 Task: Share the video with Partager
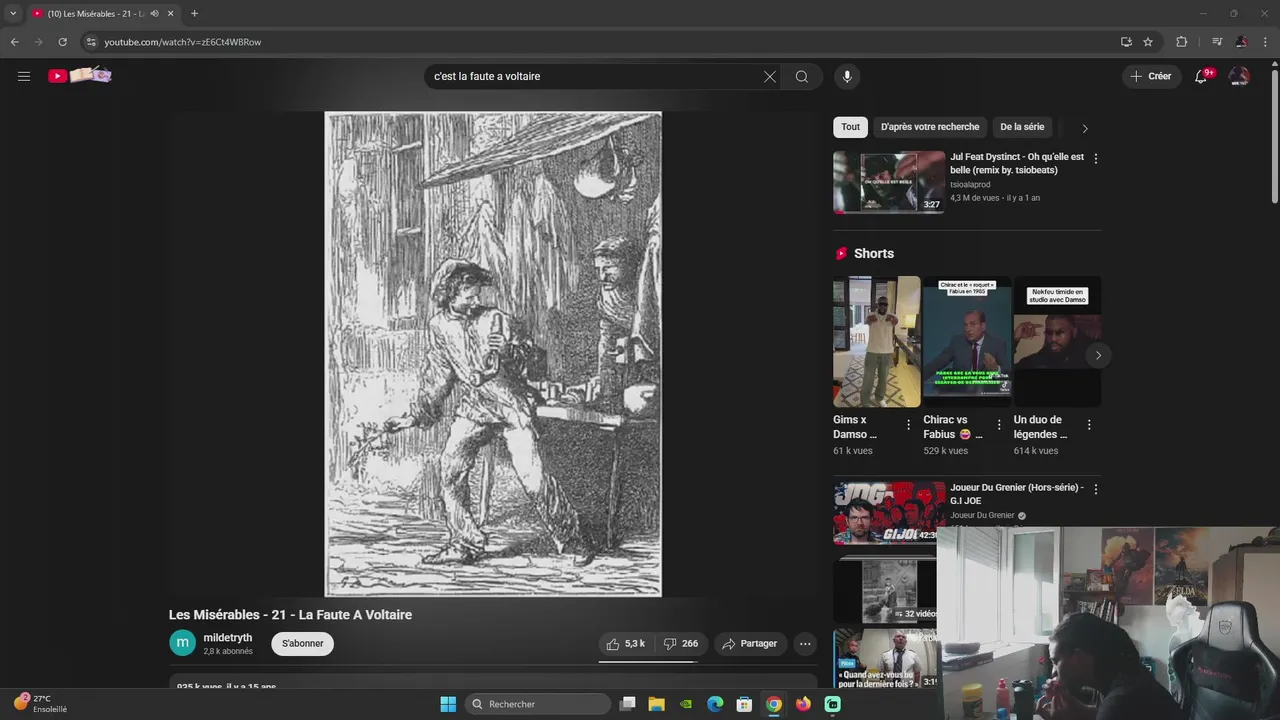point(750,644)
